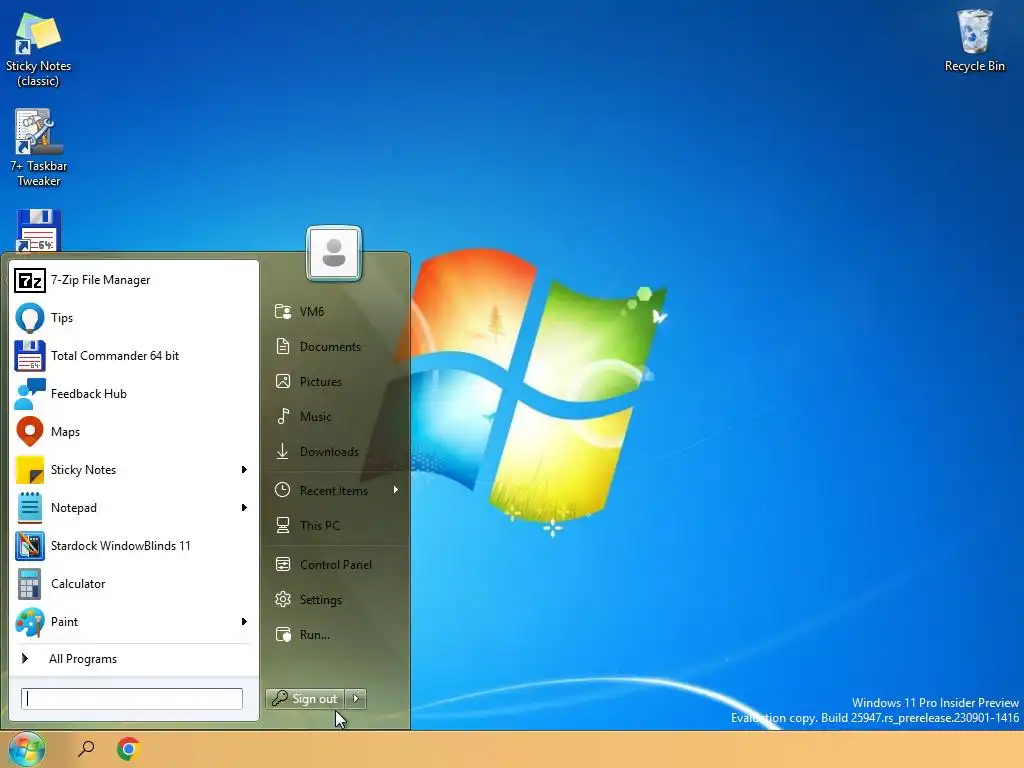Open Stardock WindowBlinds 11 icon
The width and height of the screenshot is (1024, 768).
click(29, 546)
